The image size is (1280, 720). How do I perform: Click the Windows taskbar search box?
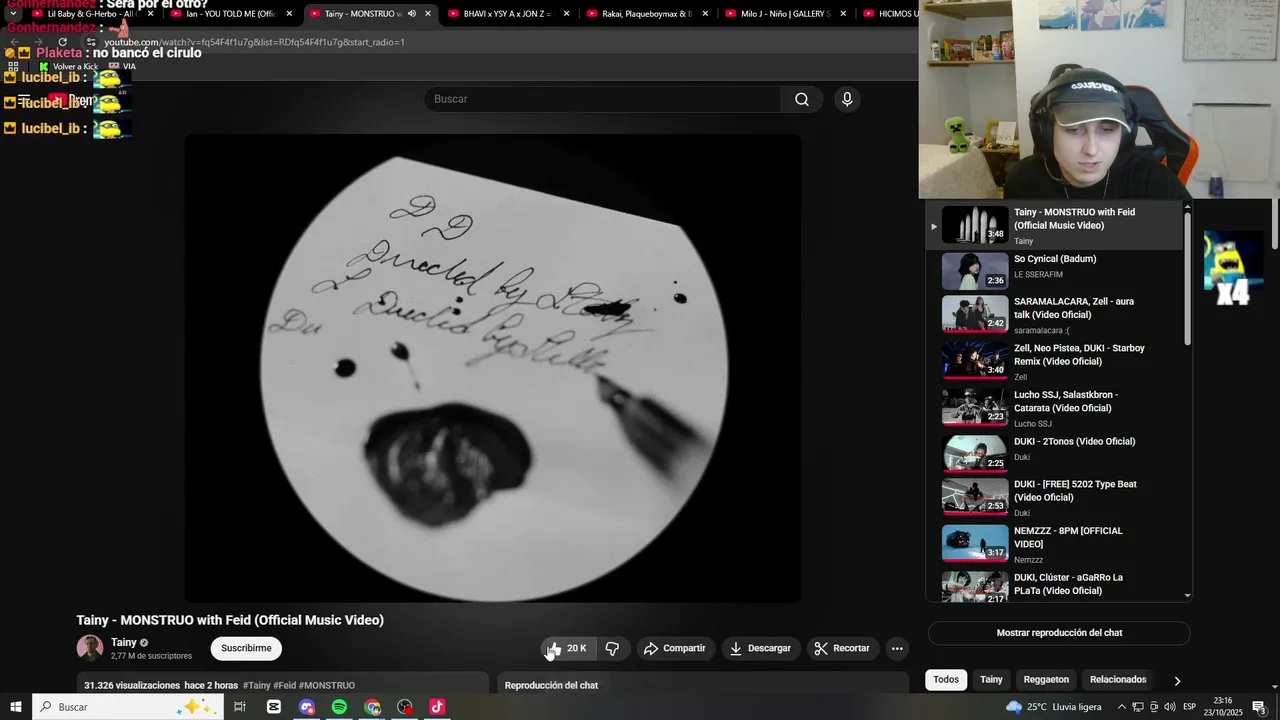[128, 707]
